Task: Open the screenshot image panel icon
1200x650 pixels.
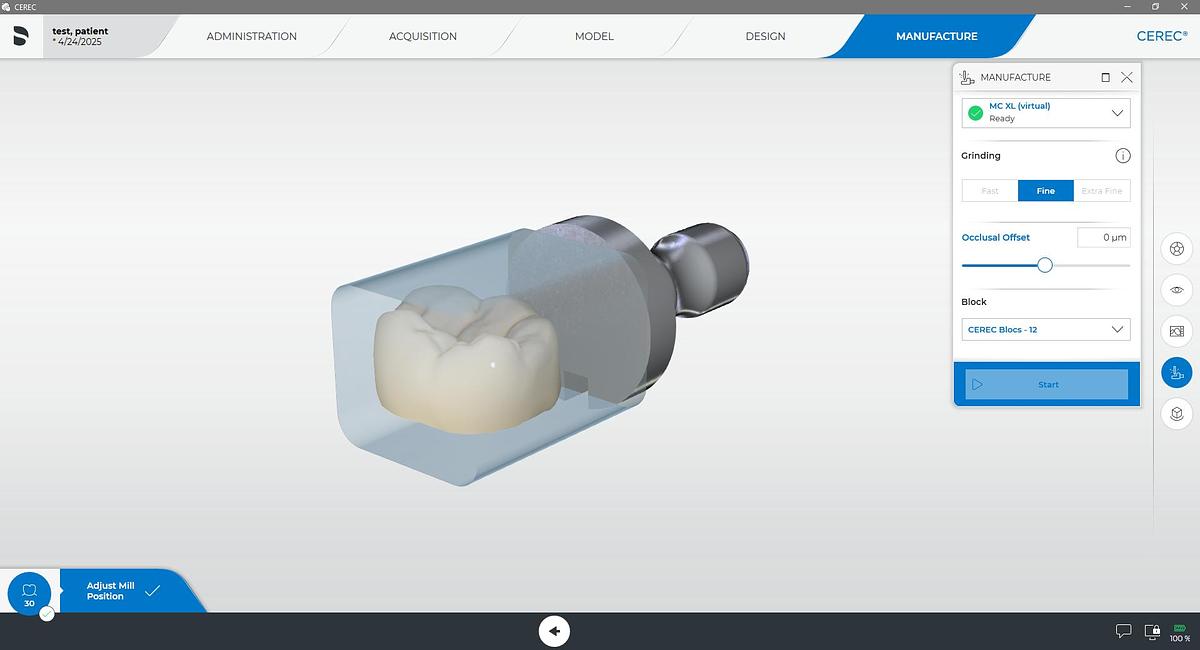Action: (x=1176, y=331)
